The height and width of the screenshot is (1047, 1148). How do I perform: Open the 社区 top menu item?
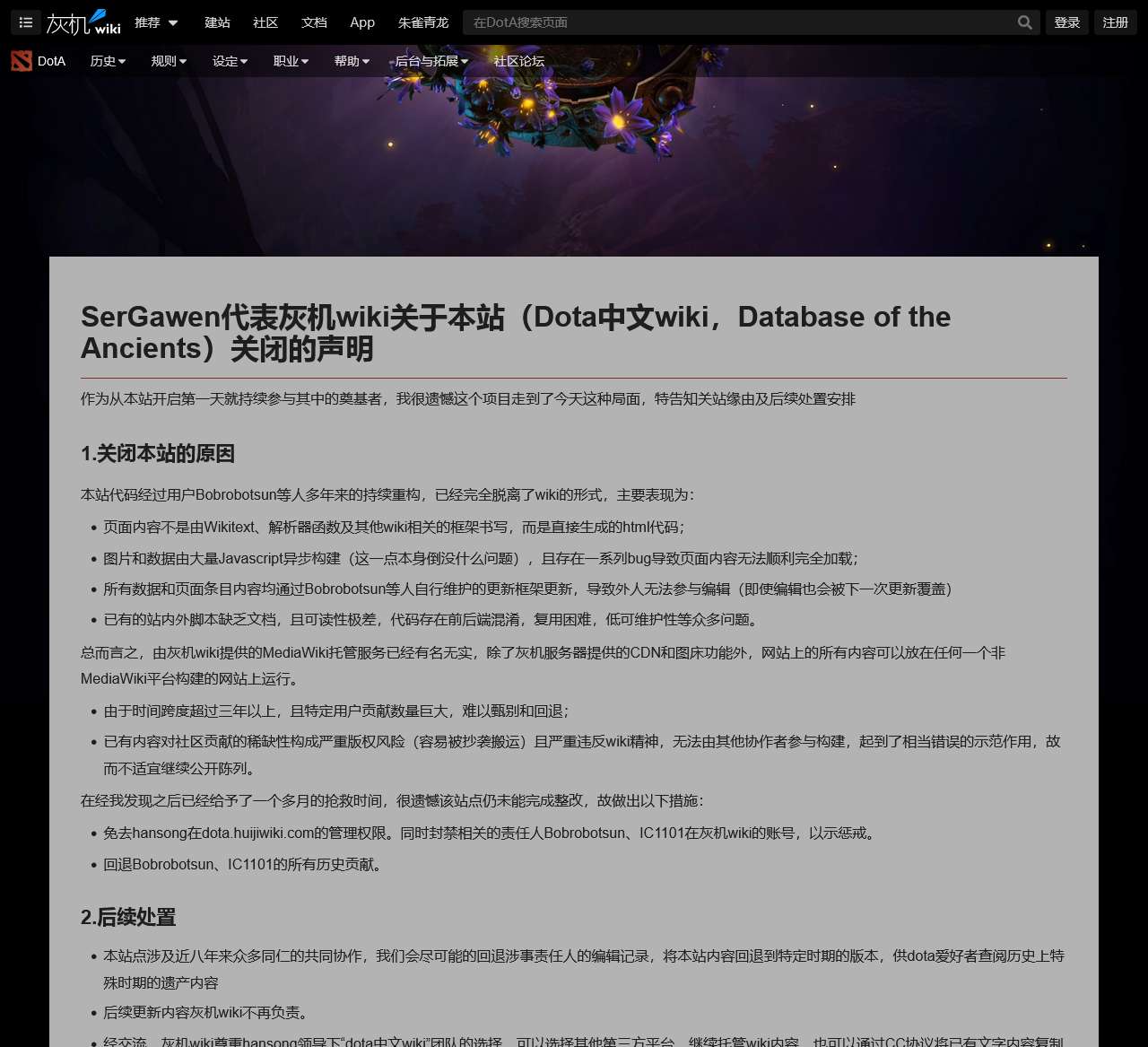pos(265,22)
